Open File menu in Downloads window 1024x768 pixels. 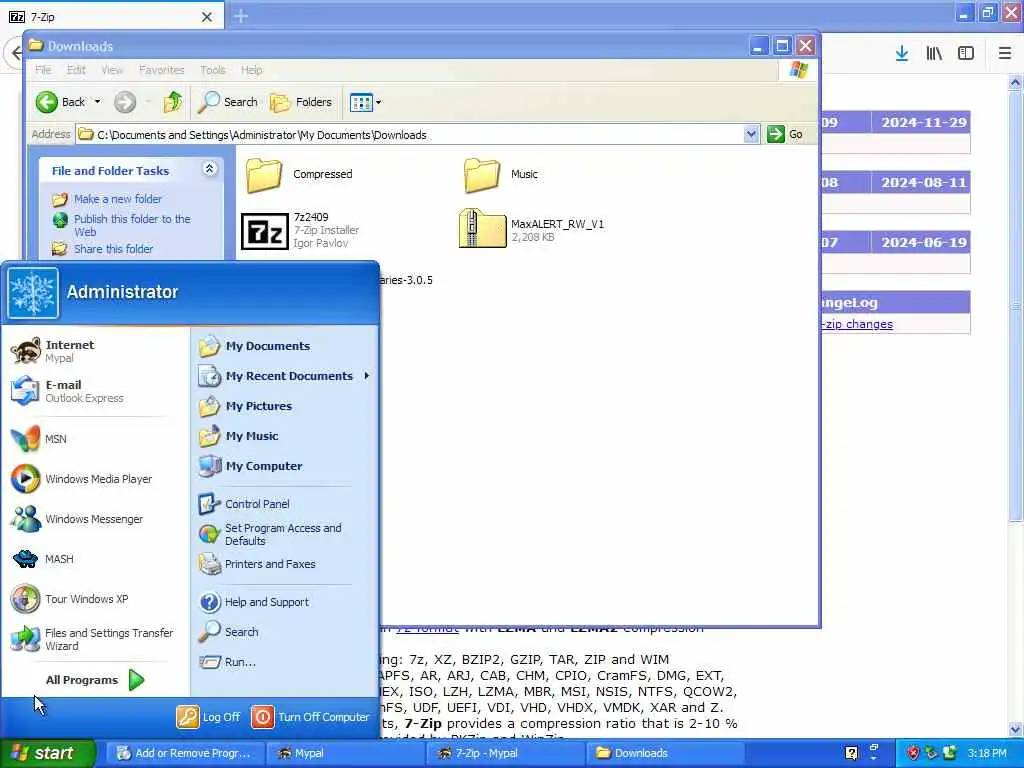pos(43,70)
